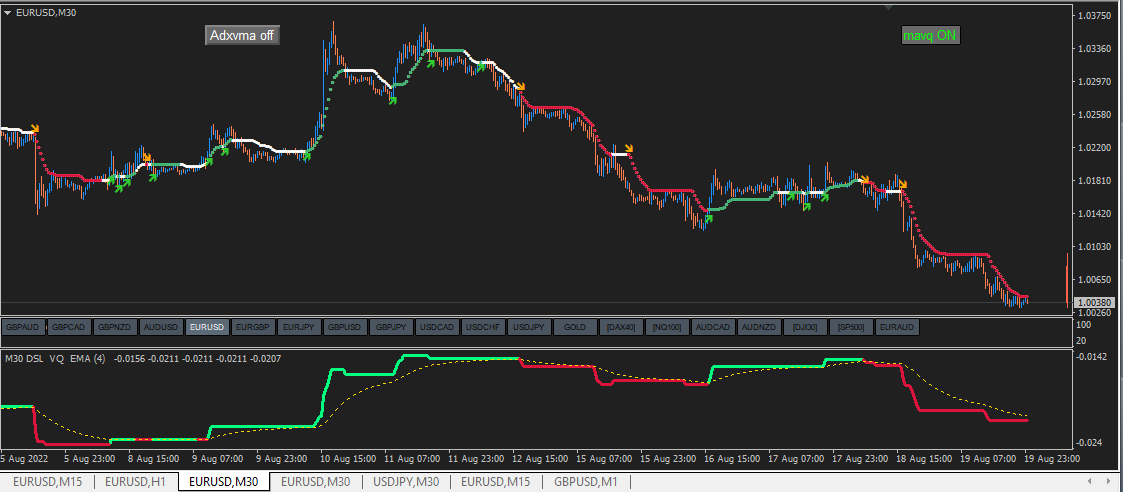
Task: Click the 1.03750 price scale label
Action: [x=1092, y=15]
